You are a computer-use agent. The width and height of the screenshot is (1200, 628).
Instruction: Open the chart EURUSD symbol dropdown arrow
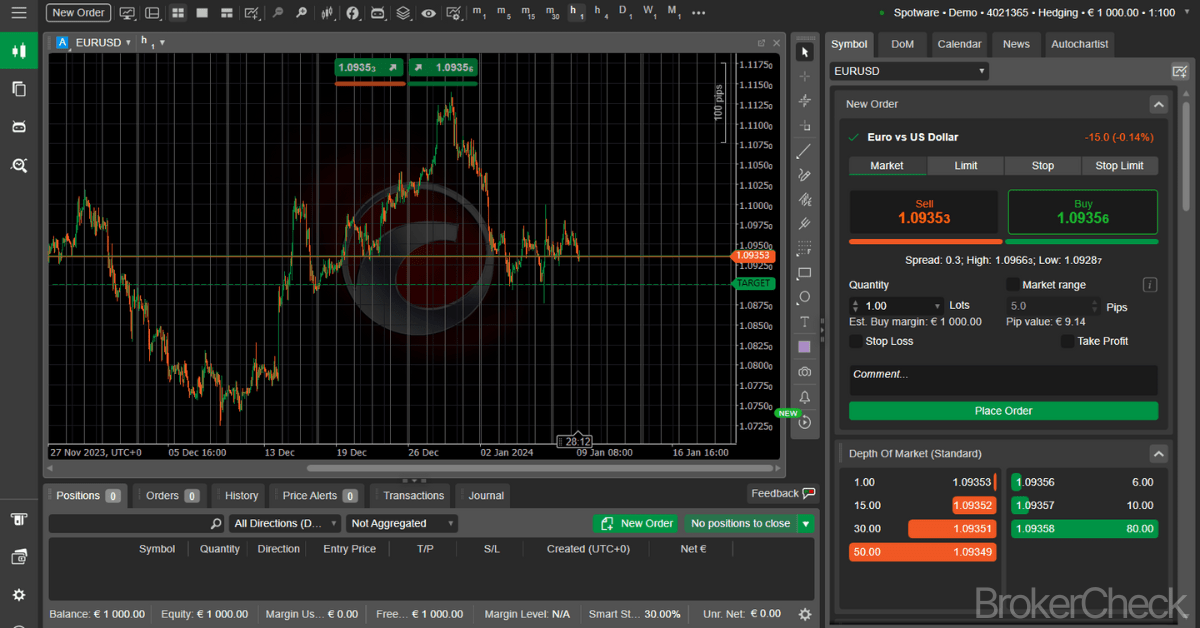(x=129, y=43)
